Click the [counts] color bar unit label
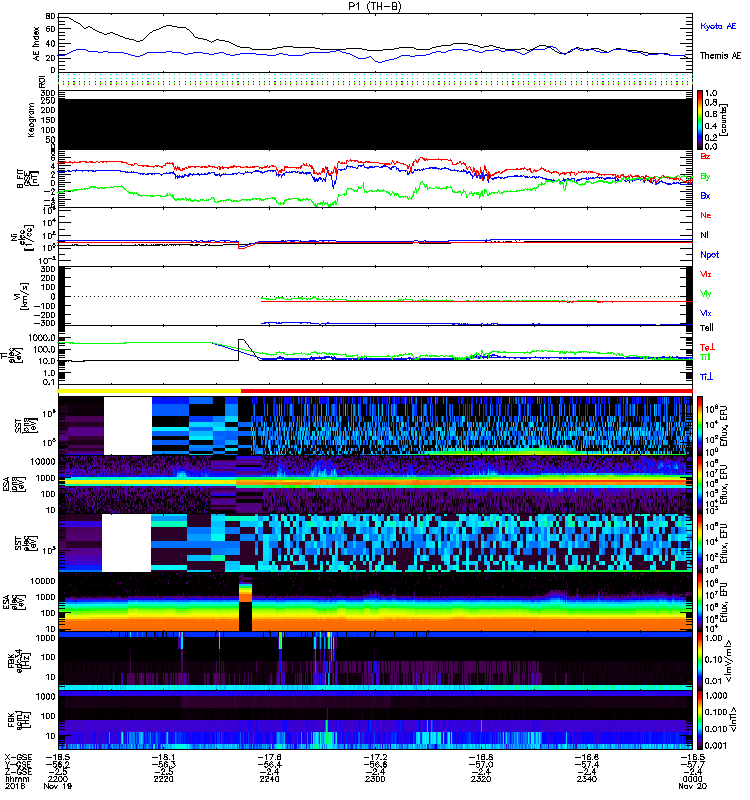This screenshot has width=750, height=800. point(724,120)
